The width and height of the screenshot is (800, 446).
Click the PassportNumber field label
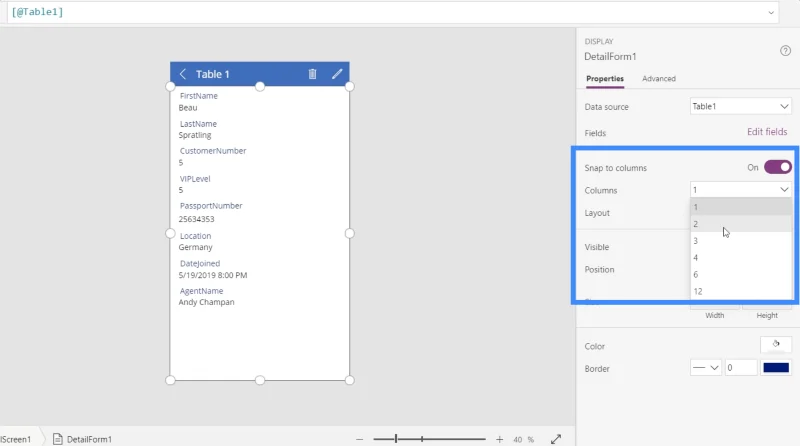[x=211, y=206]
